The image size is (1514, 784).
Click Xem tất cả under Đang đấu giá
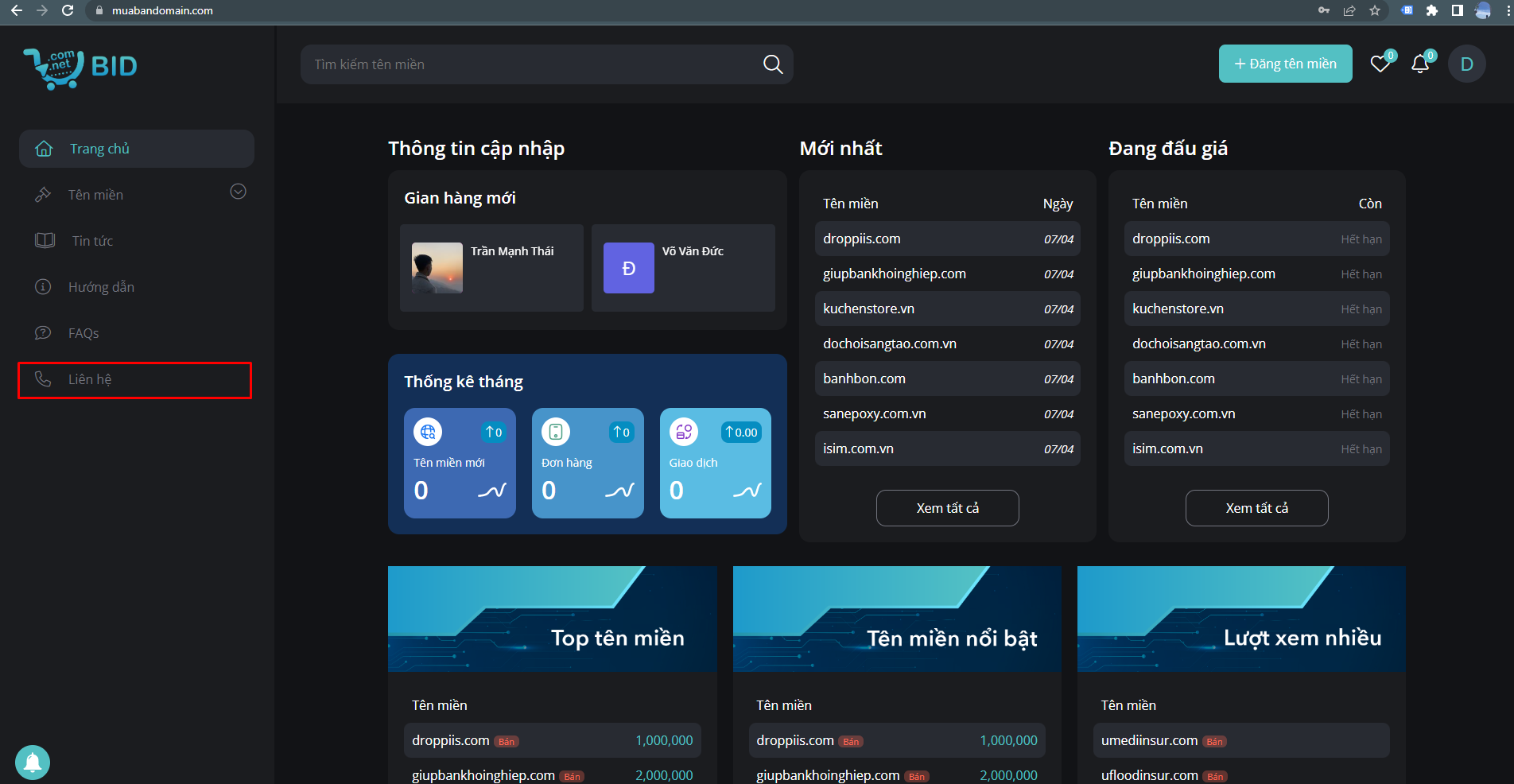[1256, 508]
